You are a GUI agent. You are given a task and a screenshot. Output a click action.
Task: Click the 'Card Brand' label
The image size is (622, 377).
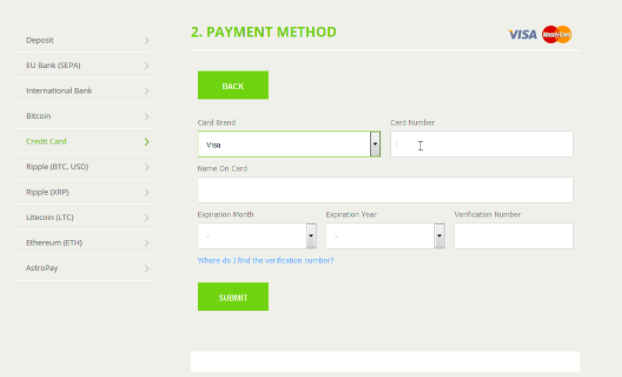tap(217, 123)
